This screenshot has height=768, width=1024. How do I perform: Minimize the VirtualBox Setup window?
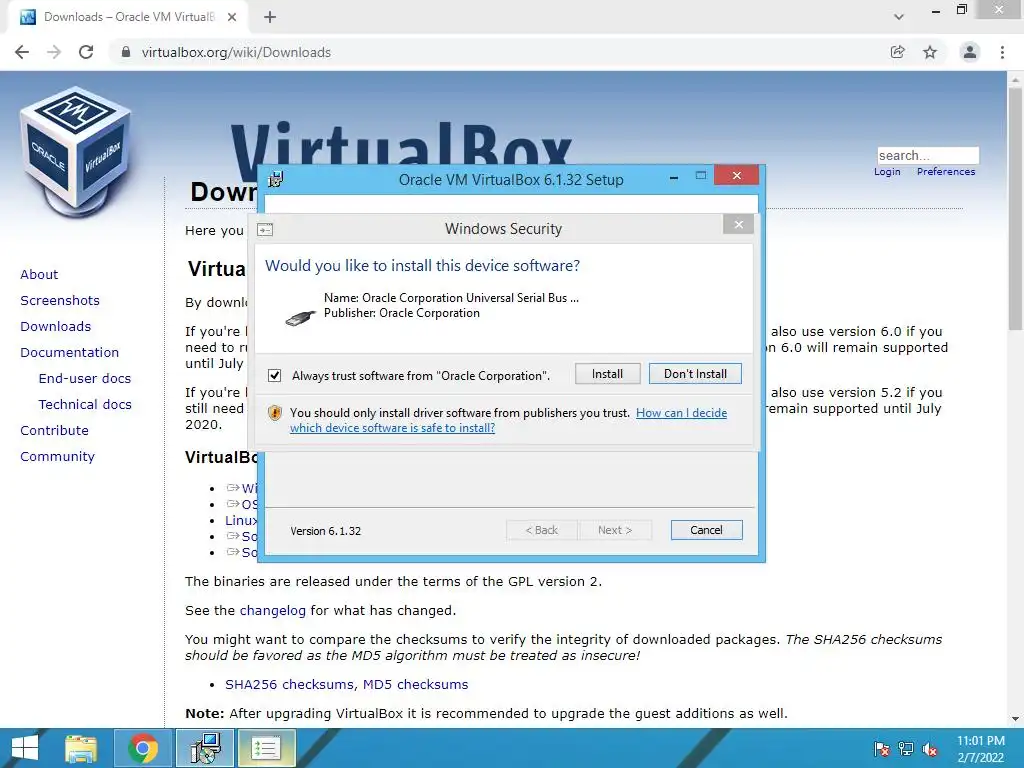tap(674, 176)
